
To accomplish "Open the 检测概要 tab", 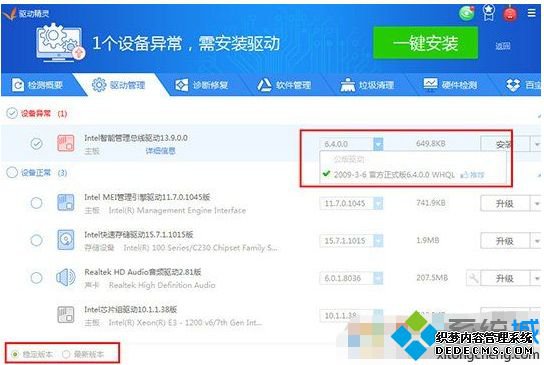I will pos(37,85).
